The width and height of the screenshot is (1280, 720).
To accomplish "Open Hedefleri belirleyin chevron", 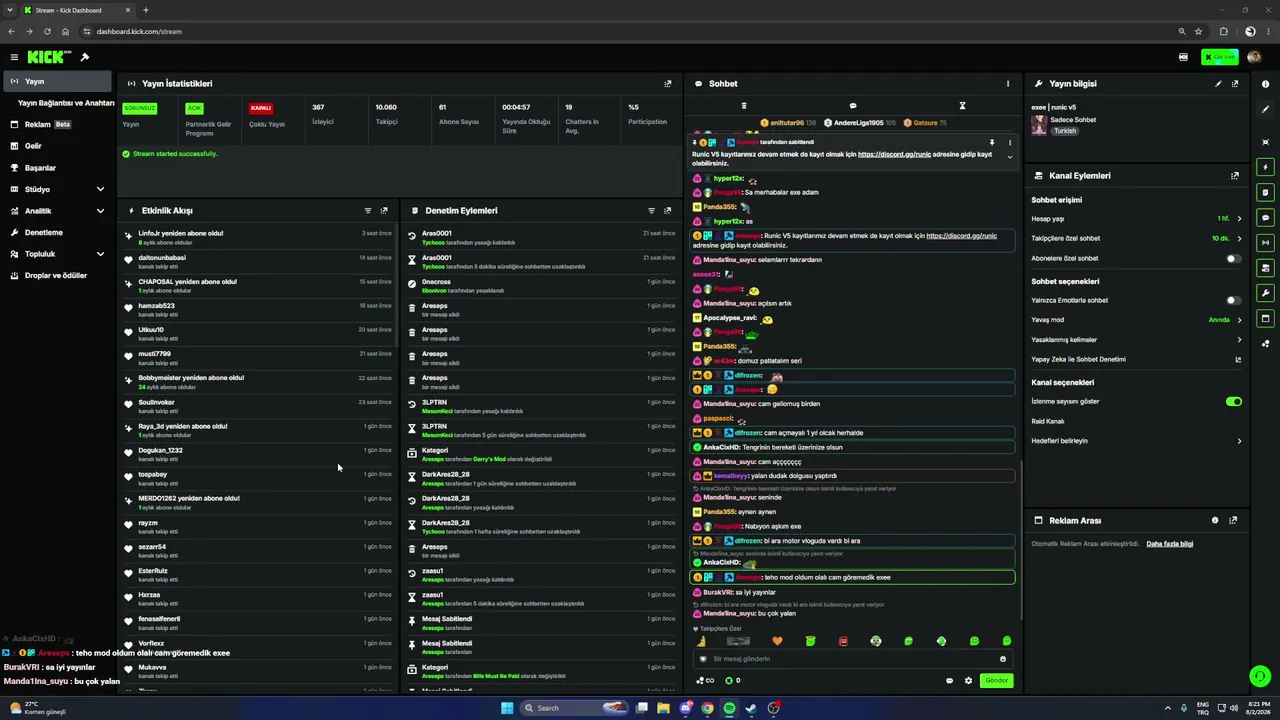I will [x=1239, y=441].
